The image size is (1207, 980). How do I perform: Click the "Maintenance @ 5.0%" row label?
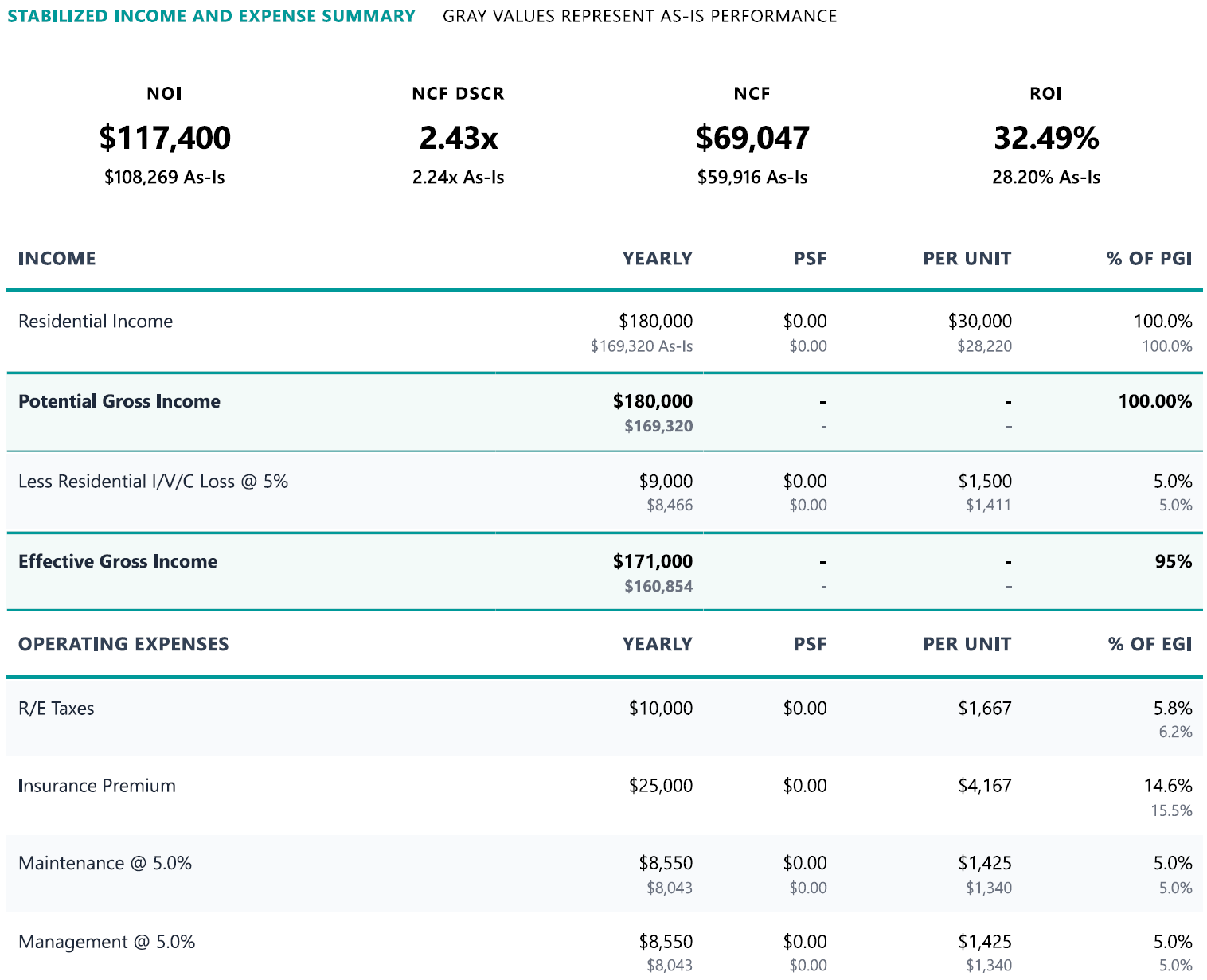click(105, 863)
